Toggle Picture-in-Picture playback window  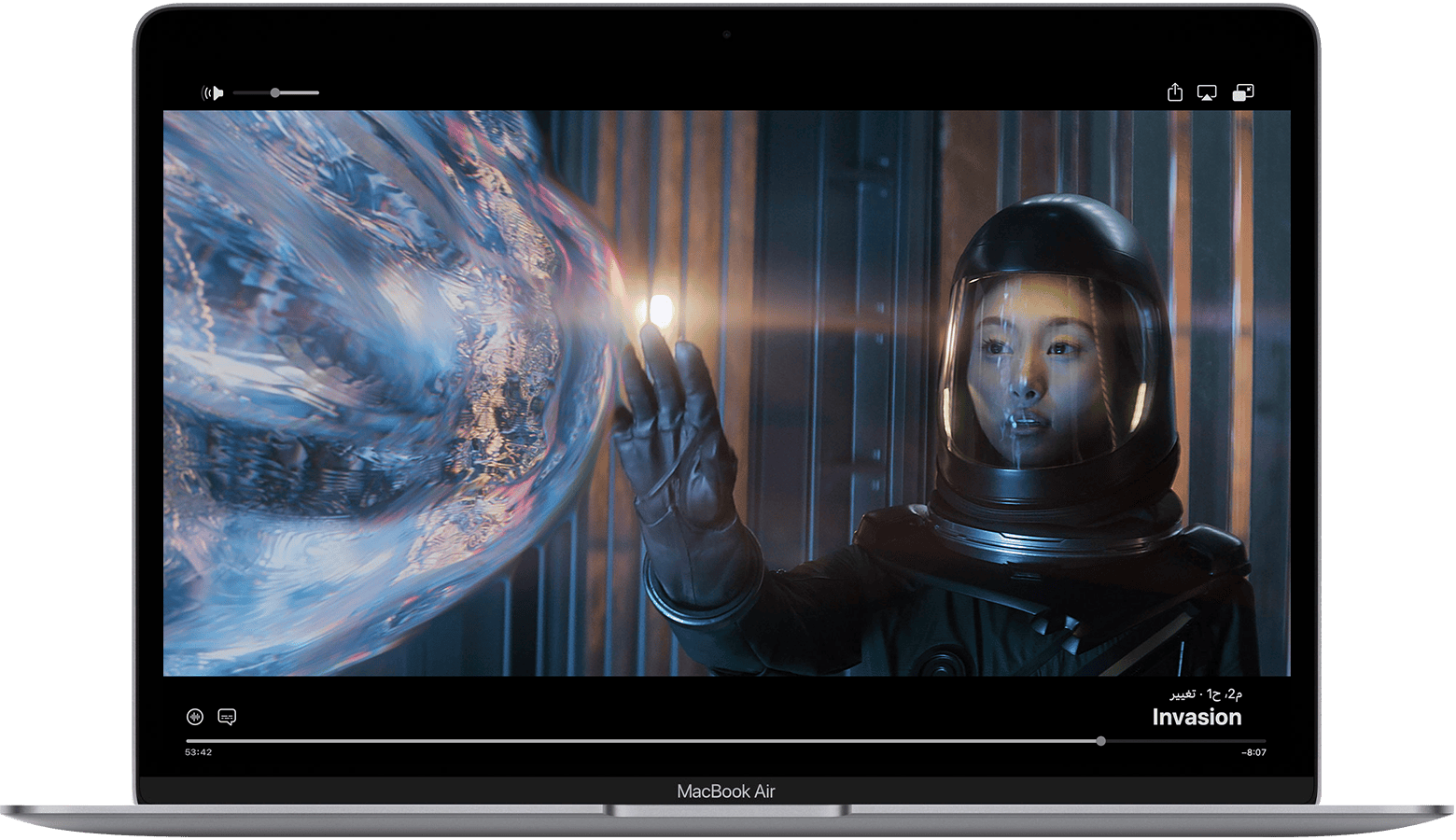[1241, 92]
